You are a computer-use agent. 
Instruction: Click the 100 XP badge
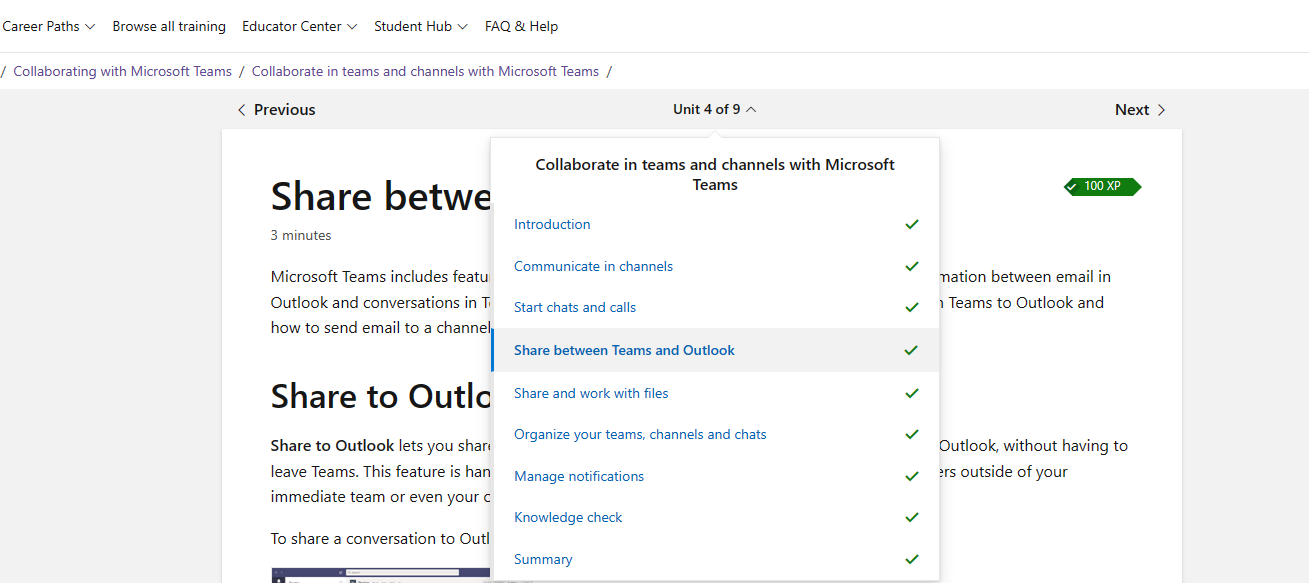point(1101,186)
